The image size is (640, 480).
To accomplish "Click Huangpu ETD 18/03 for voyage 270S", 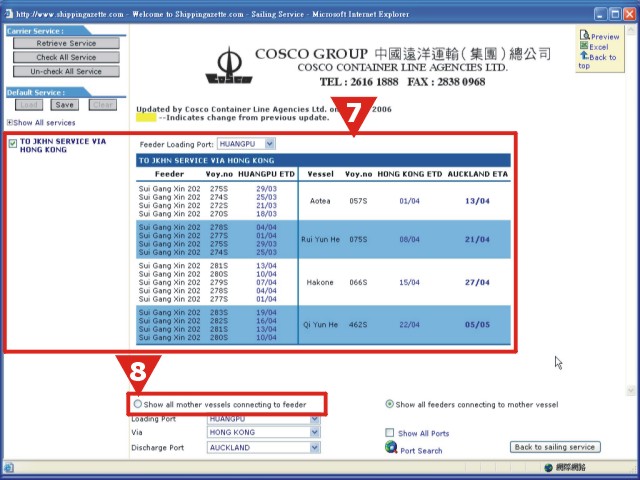I will (x=267, y=214).
